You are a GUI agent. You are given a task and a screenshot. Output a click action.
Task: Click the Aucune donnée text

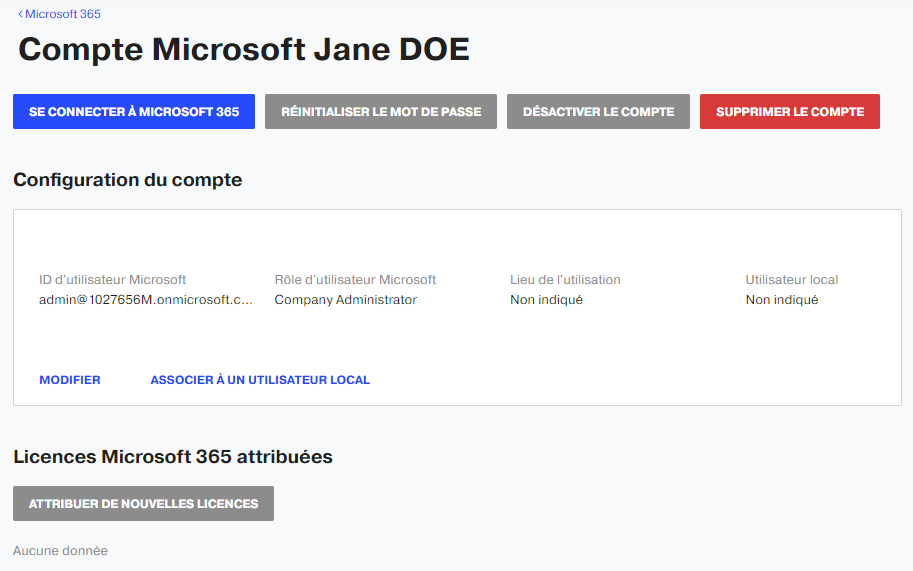click(61, 551)
